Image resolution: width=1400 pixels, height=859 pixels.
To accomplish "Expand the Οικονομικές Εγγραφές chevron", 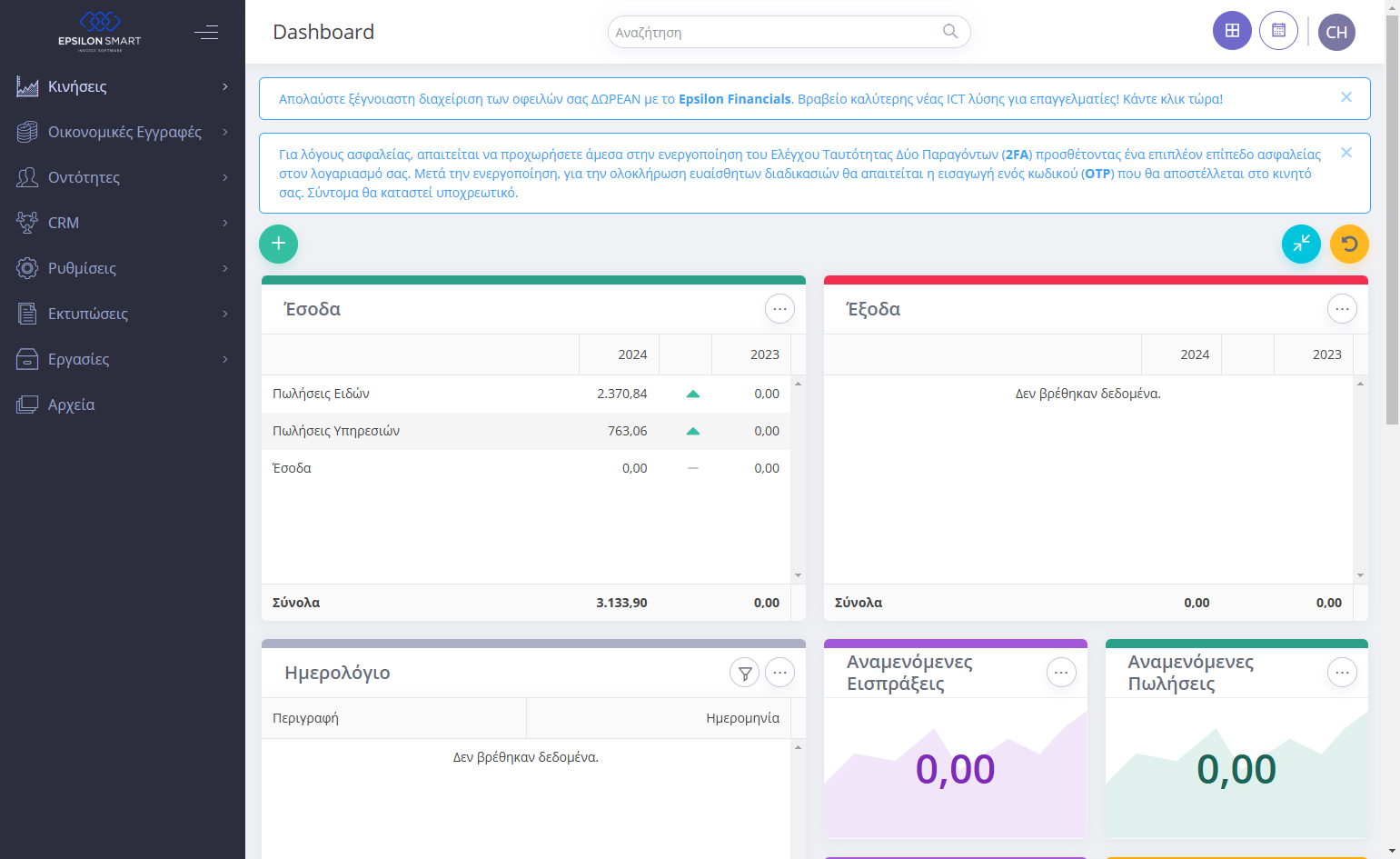I will (225, 132).
